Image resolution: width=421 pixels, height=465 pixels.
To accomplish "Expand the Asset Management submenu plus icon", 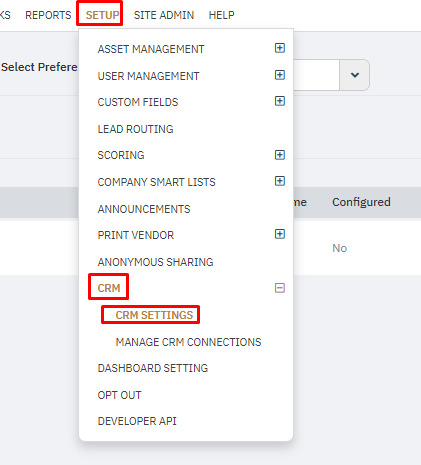I will tap(280, 48).
